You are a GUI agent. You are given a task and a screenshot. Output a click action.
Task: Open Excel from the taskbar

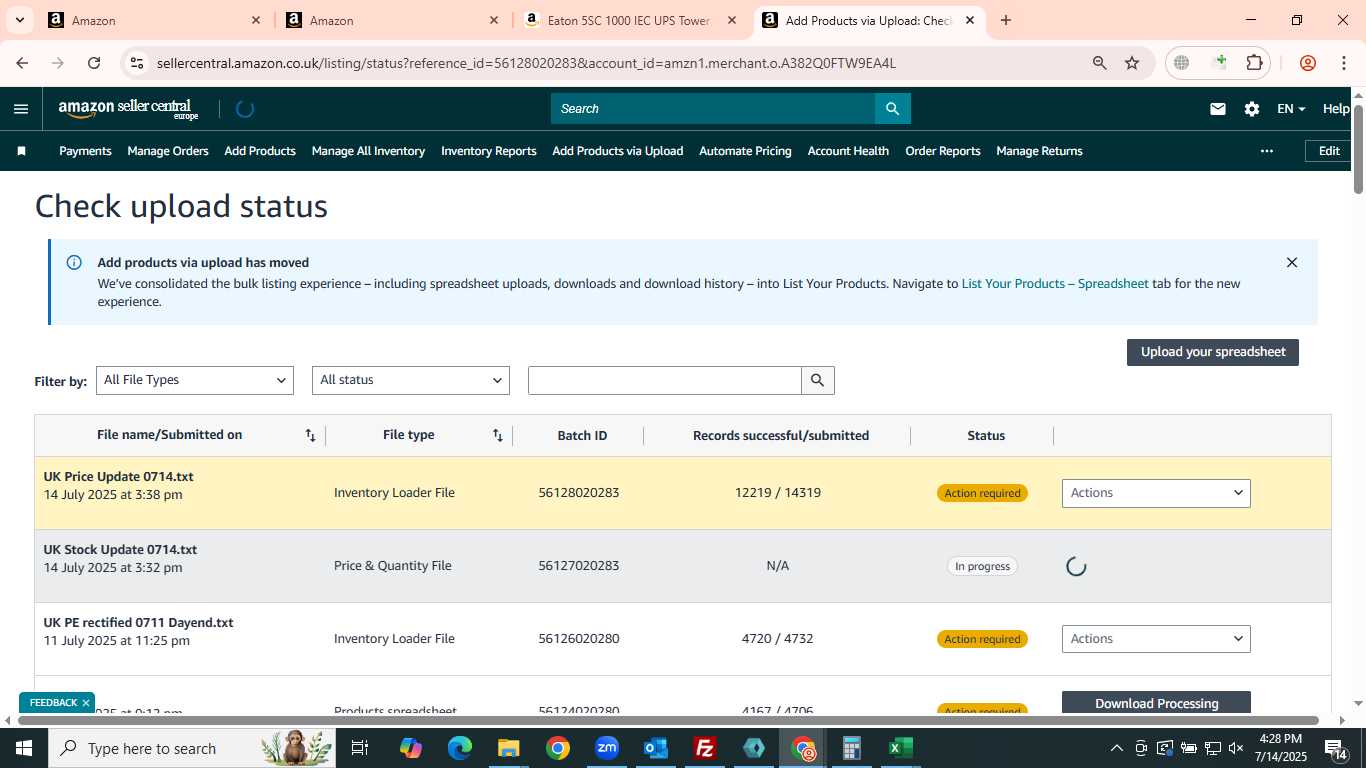point(900,748)
